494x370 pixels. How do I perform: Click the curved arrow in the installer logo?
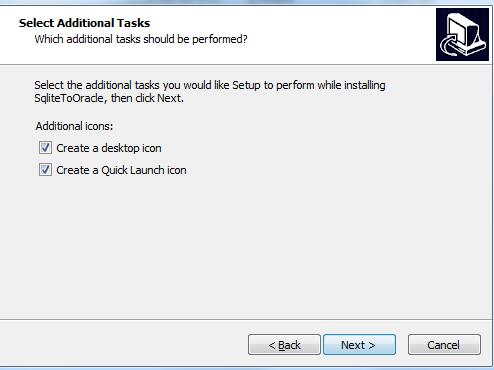pyautogui.click(x=449, y=45)
